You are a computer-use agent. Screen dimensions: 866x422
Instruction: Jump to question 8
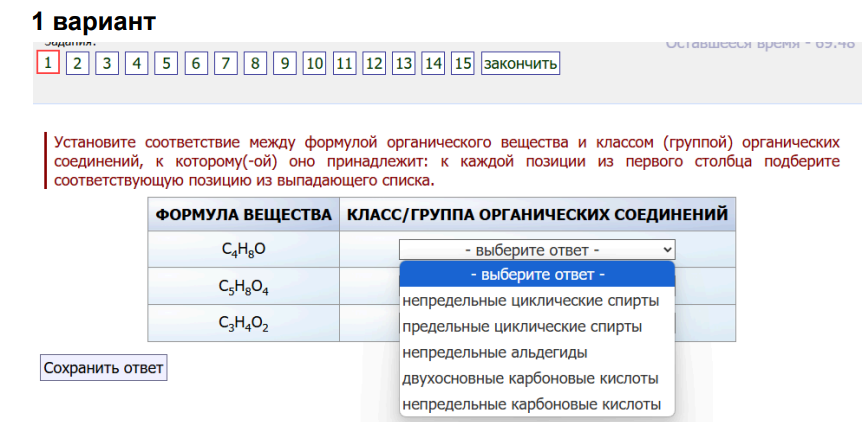256,64
